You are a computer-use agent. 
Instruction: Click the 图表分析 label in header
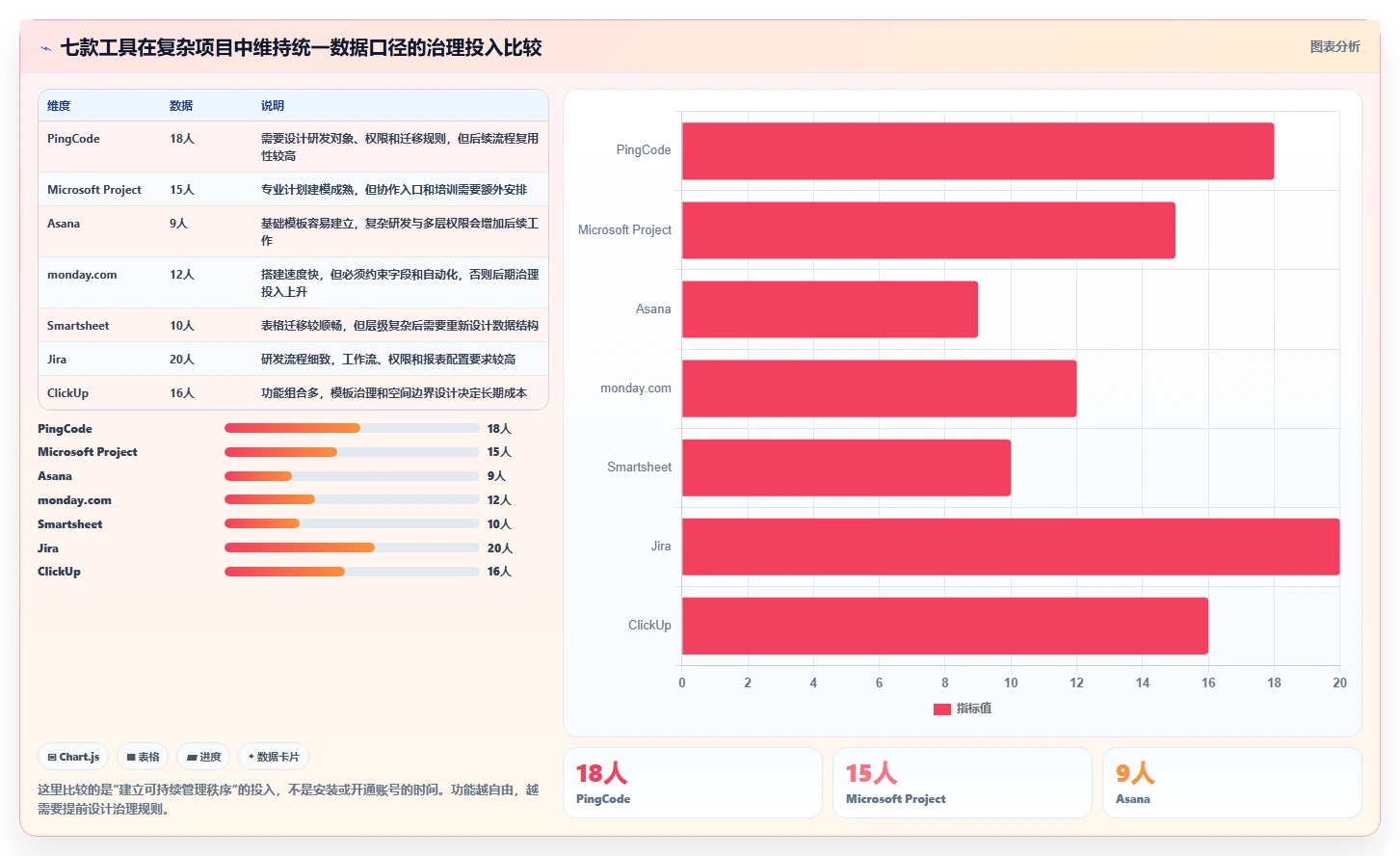click(1334, 46)
